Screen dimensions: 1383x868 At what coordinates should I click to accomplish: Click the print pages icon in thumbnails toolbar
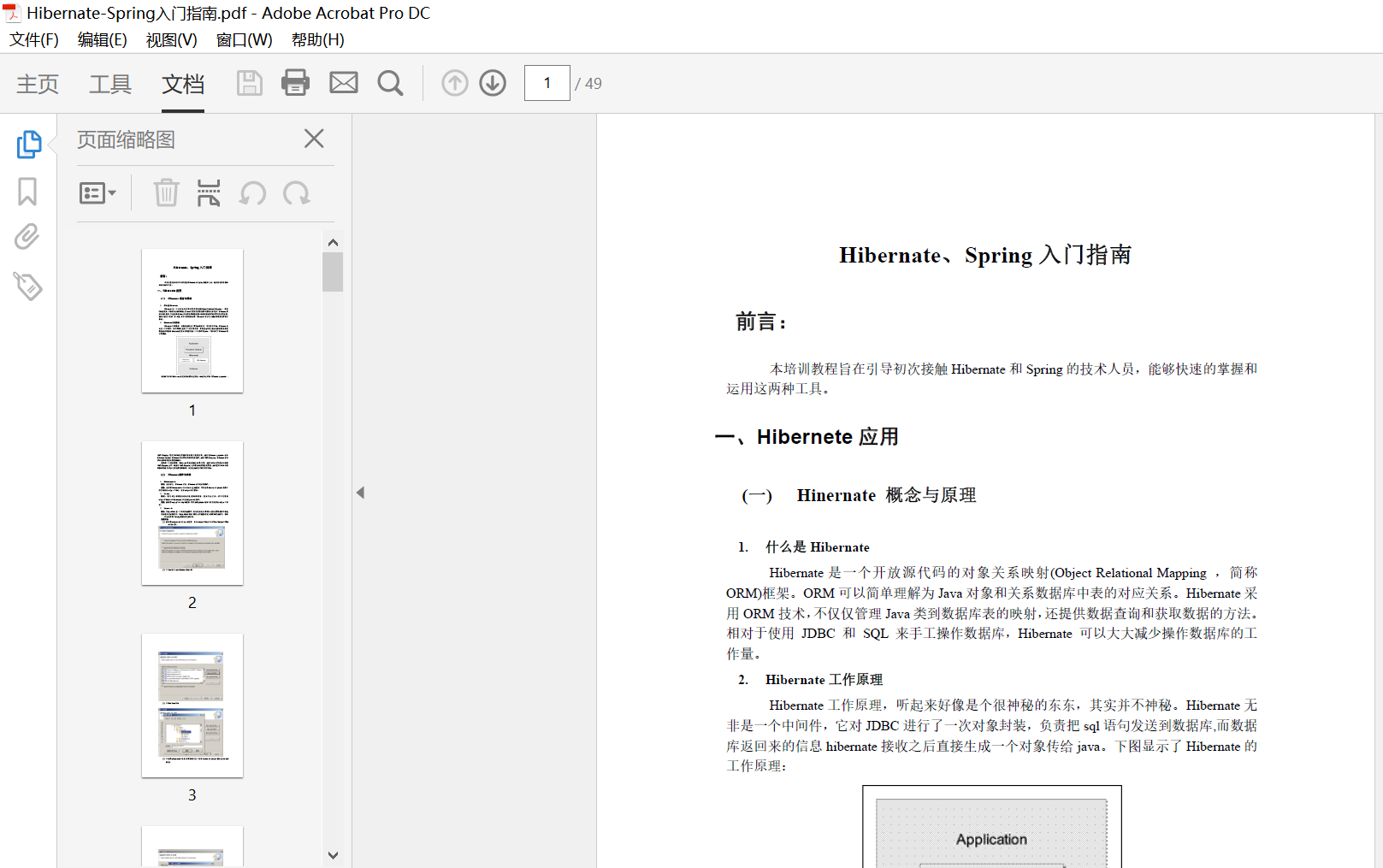[209, 192]
